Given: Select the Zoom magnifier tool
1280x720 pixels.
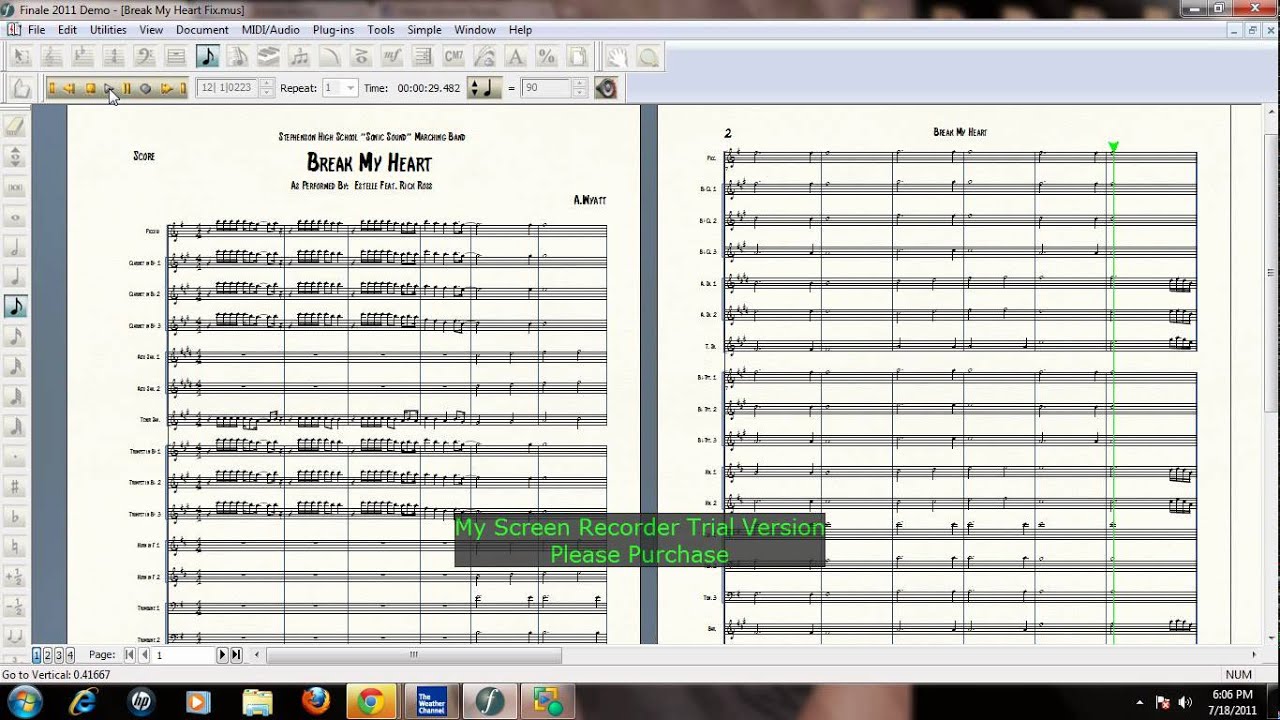Looking at the screenshot, I should (x=649, y=56).
